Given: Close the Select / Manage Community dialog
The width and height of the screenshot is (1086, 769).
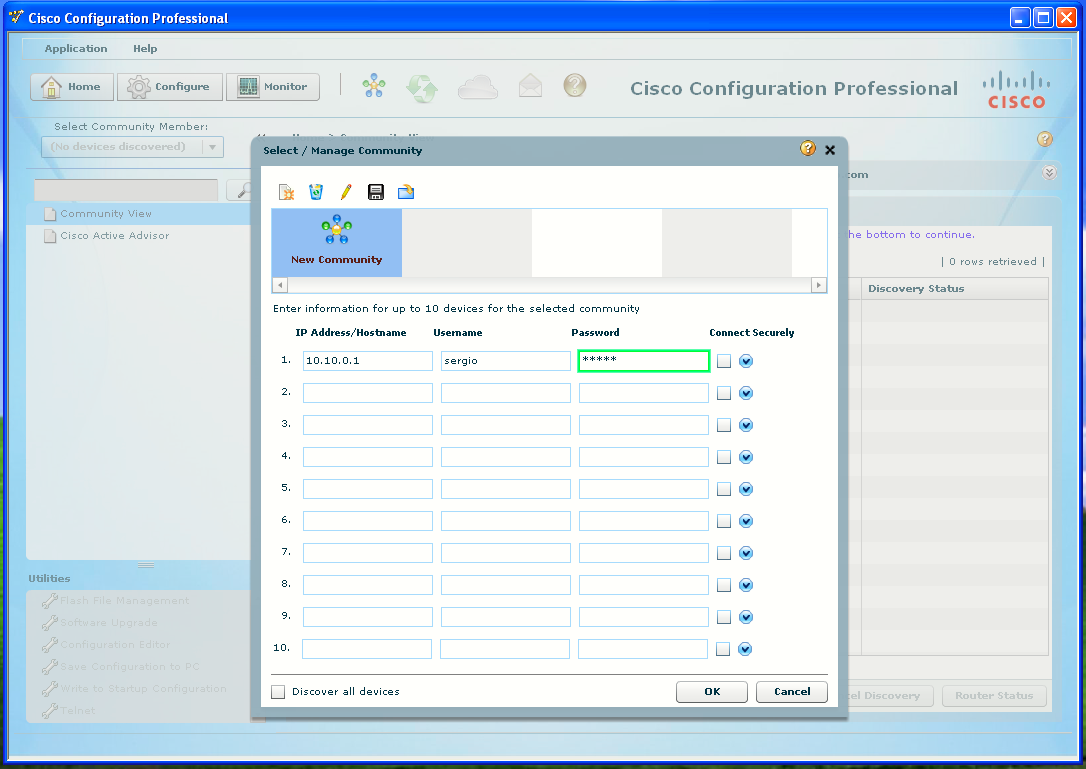Looking at the screenshot, I should coord(830,150).
